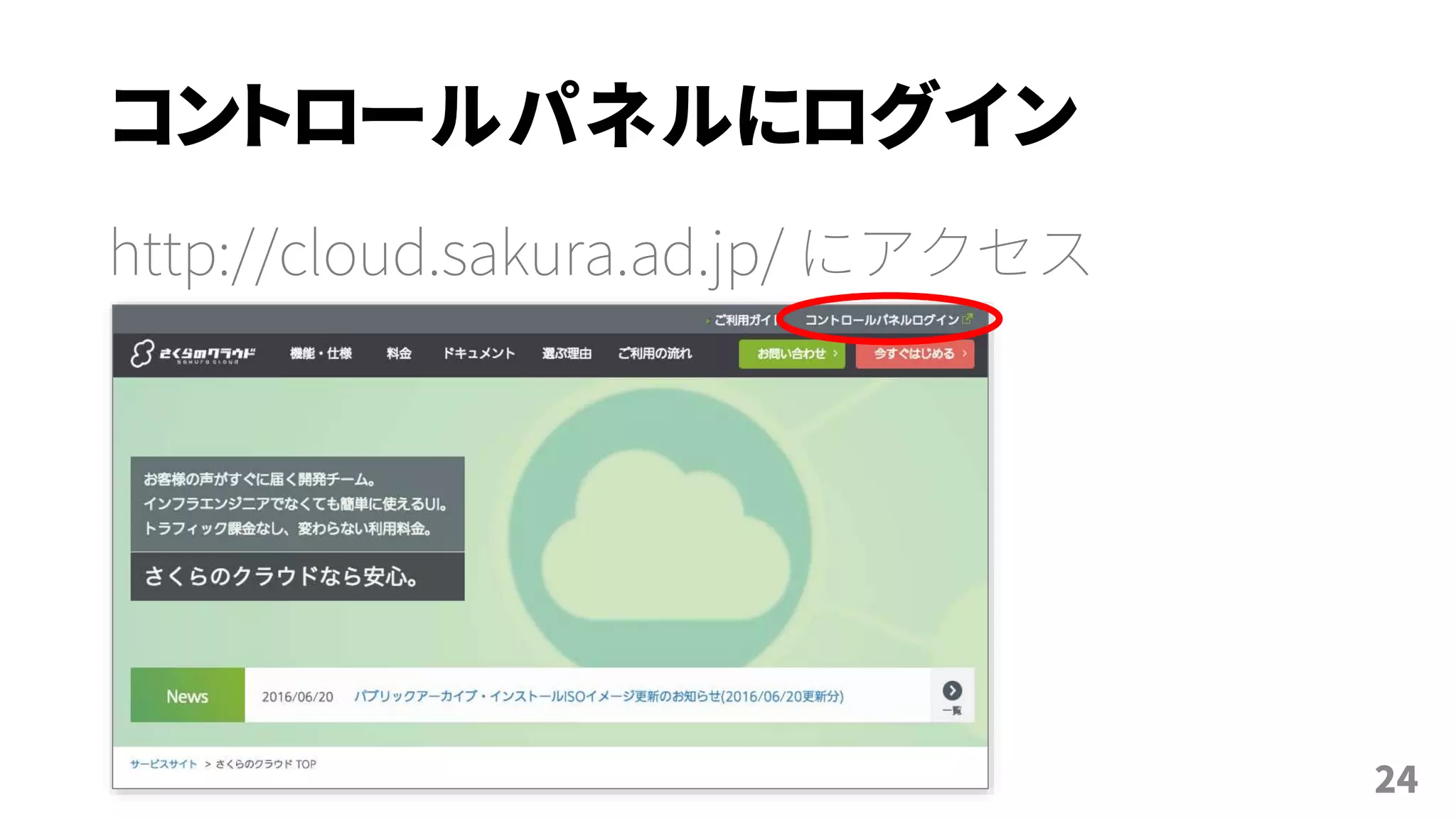Open the コントロールパネルログイン link
The image size is (1456, 819).
(888, 320)
